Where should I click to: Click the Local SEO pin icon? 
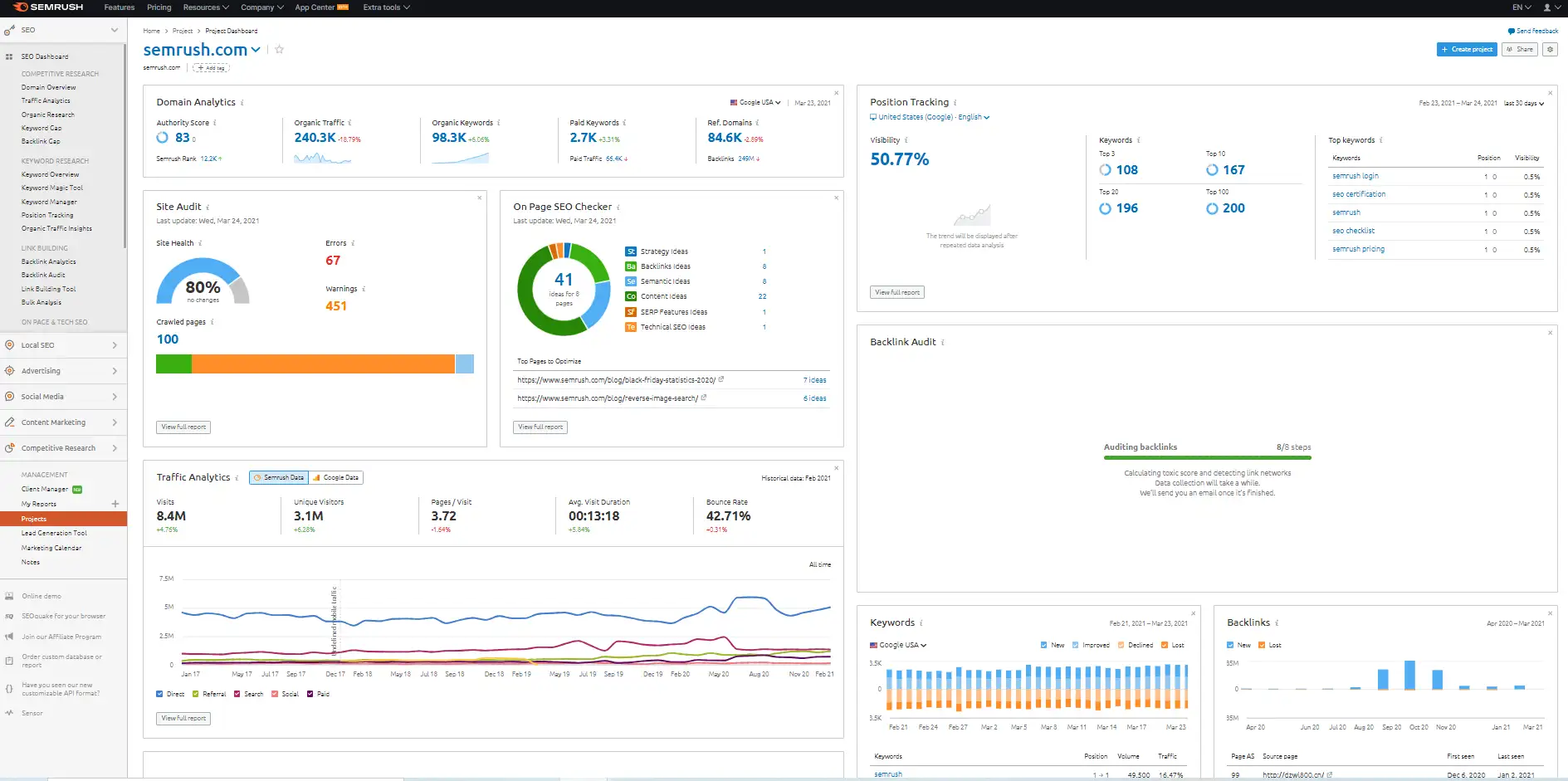[9, 345]
